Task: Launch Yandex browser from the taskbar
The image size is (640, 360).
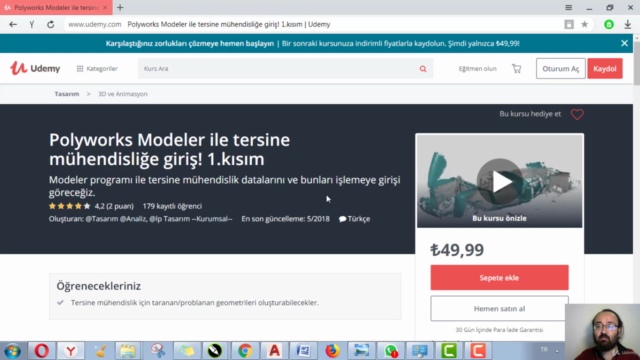Action: (x=71, y=351)
